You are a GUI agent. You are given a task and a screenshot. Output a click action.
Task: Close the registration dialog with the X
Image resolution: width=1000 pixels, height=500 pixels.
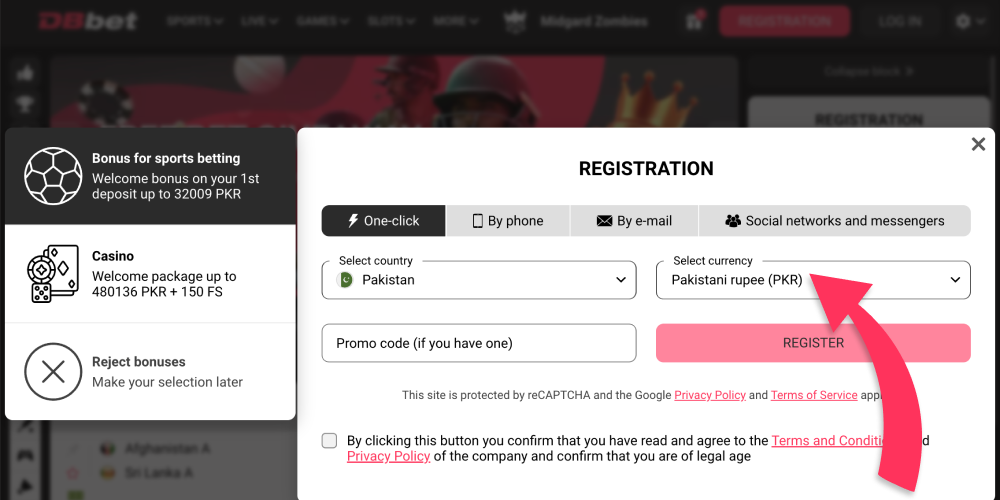click(978, 145)
